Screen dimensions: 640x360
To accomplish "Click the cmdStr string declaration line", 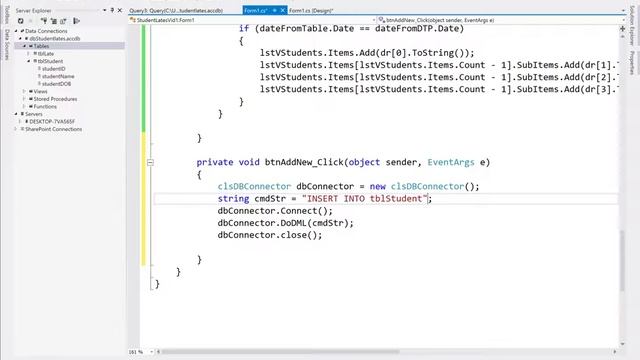I will tap(324, 199).
